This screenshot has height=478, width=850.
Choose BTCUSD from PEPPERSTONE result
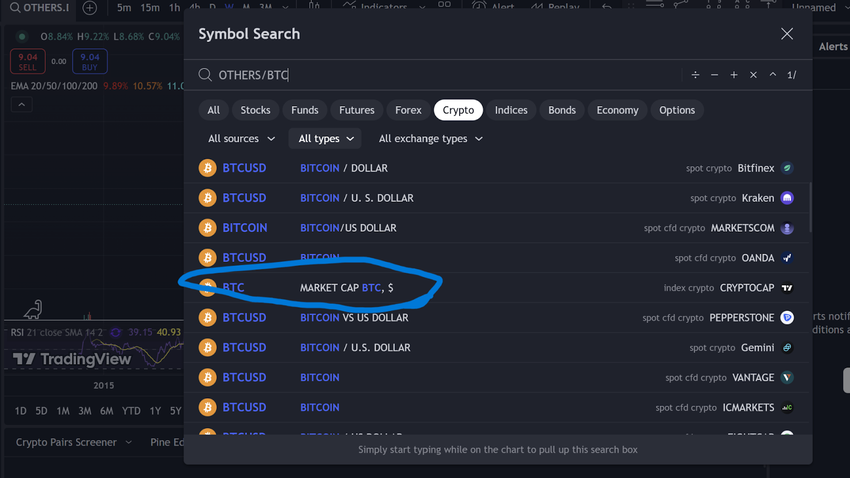(x=496, y=318)
